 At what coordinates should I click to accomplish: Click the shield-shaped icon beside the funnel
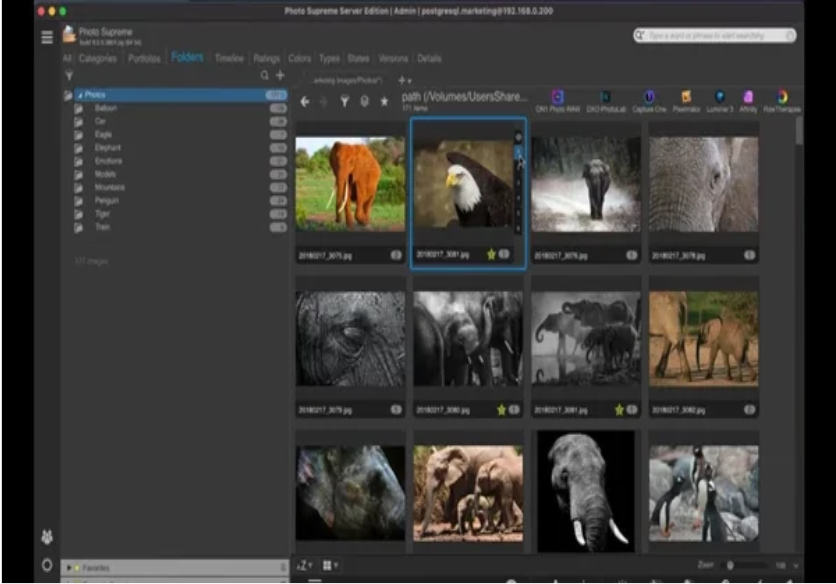(x=365, y=101)
